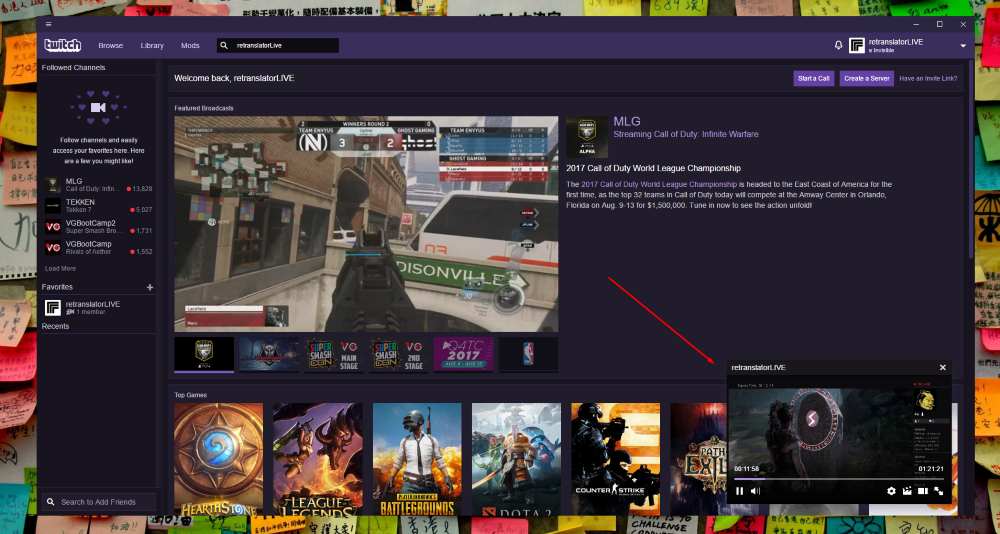Click the Have an Invite Link link
The height and width of the screenshot is (534, 1000).
click(928, 78)
